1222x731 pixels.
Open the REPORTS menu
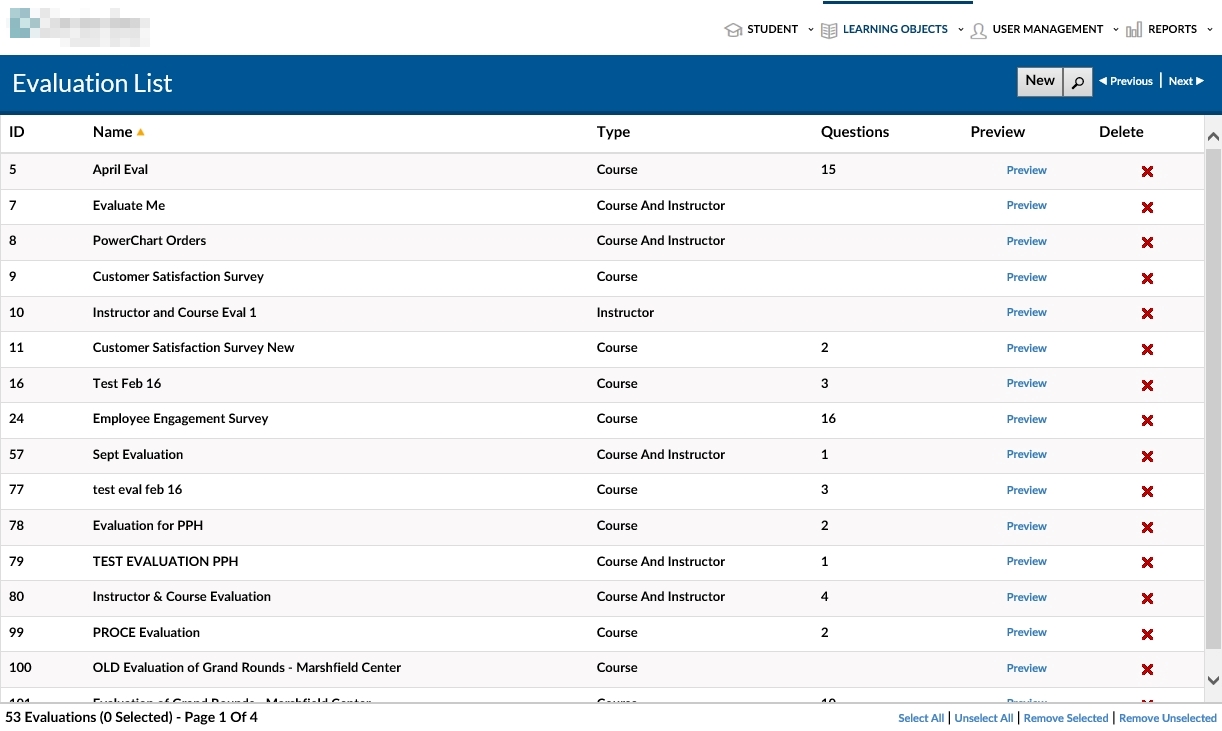[1172, 30]
